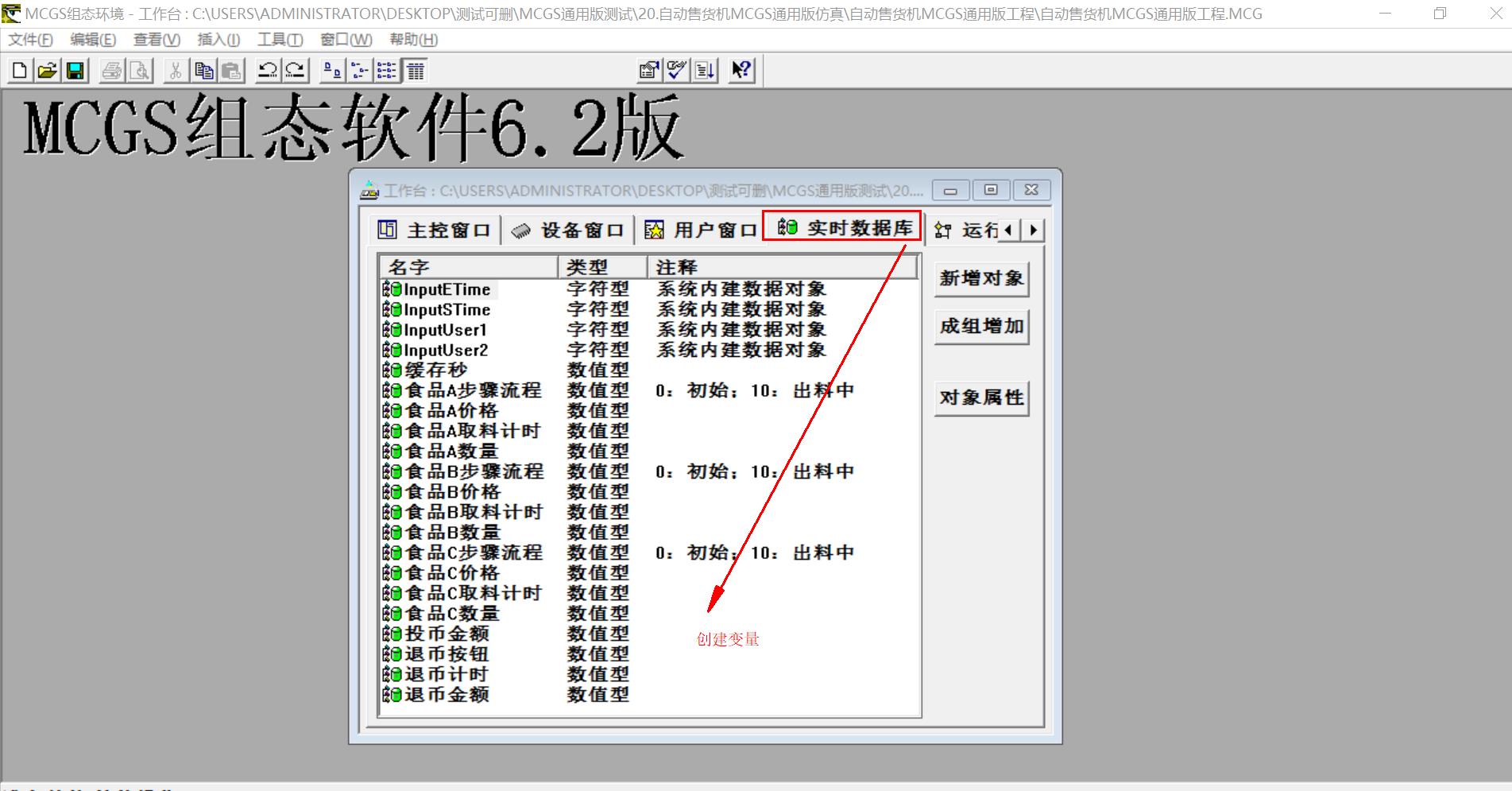1512x791 pixels.
Task: Click the Save floppy disk icon
Action: 75,71
